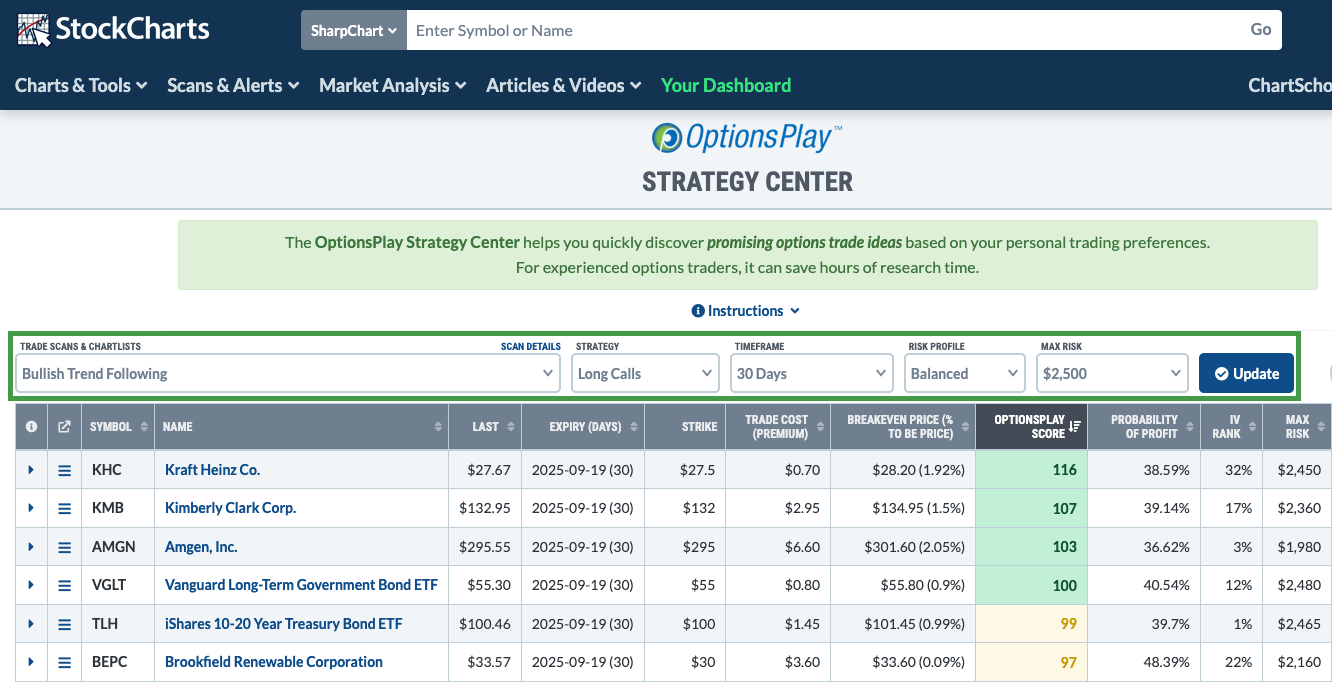Image resolution: width=1332 pixels, height=682 pixels.
Task: Sort by OptionsPlay Score column
Action: pos(1030,427)
